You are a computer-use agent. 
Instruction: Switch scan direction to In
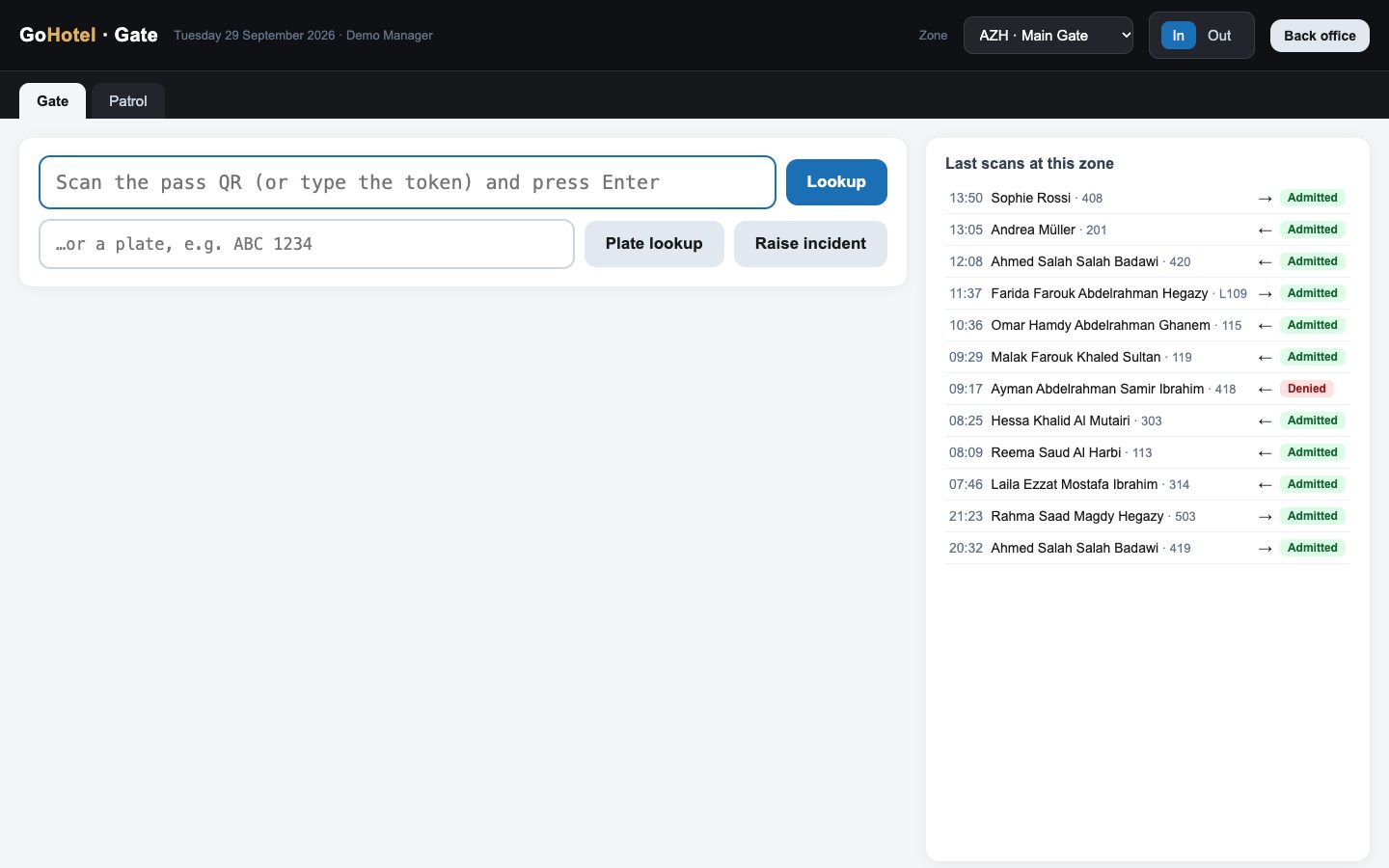pyautogui.click(x=1178, y=36)
